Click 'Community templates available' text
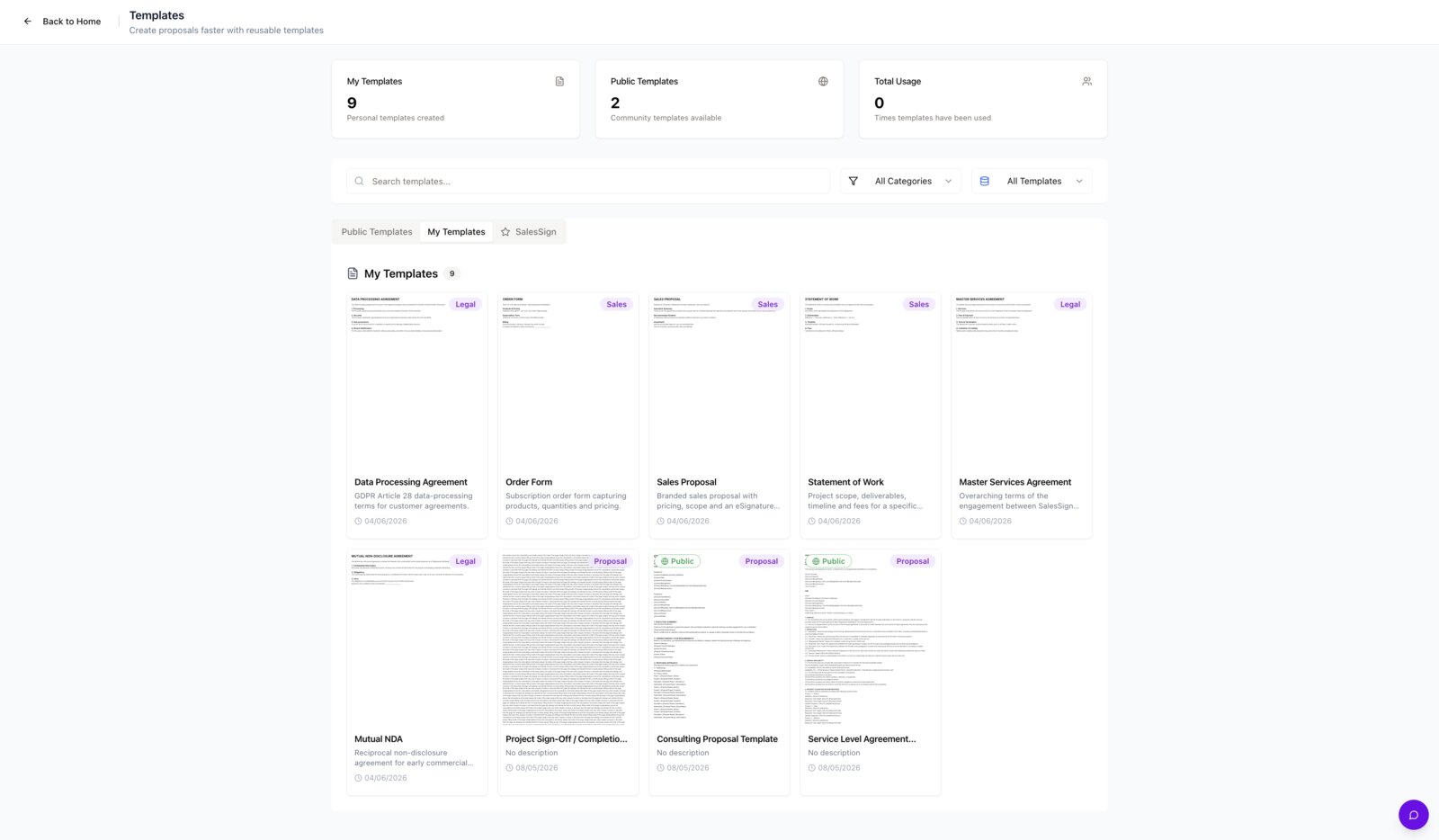 pos(666,118)
